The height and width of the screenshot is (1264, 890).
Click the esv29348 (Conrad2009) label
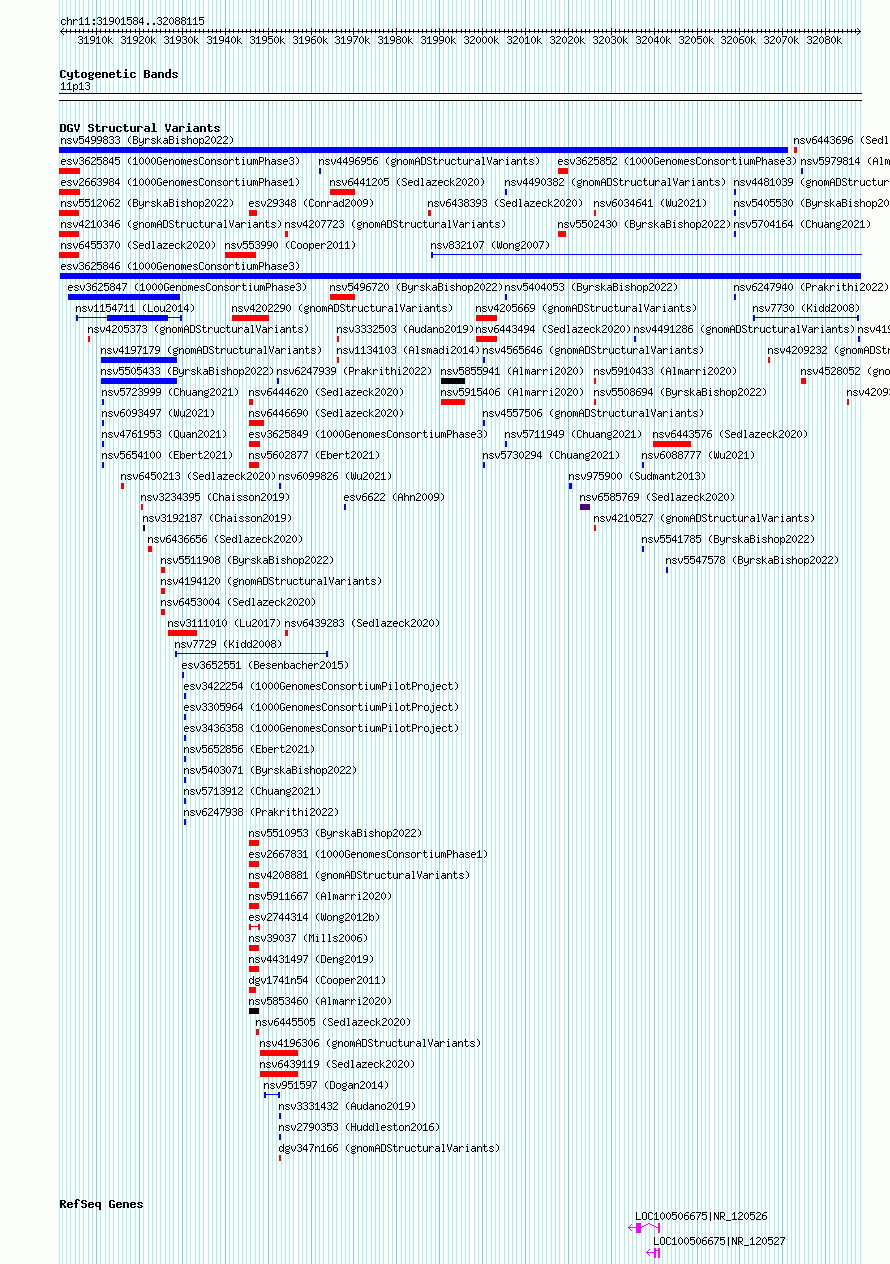pos(311,203)
